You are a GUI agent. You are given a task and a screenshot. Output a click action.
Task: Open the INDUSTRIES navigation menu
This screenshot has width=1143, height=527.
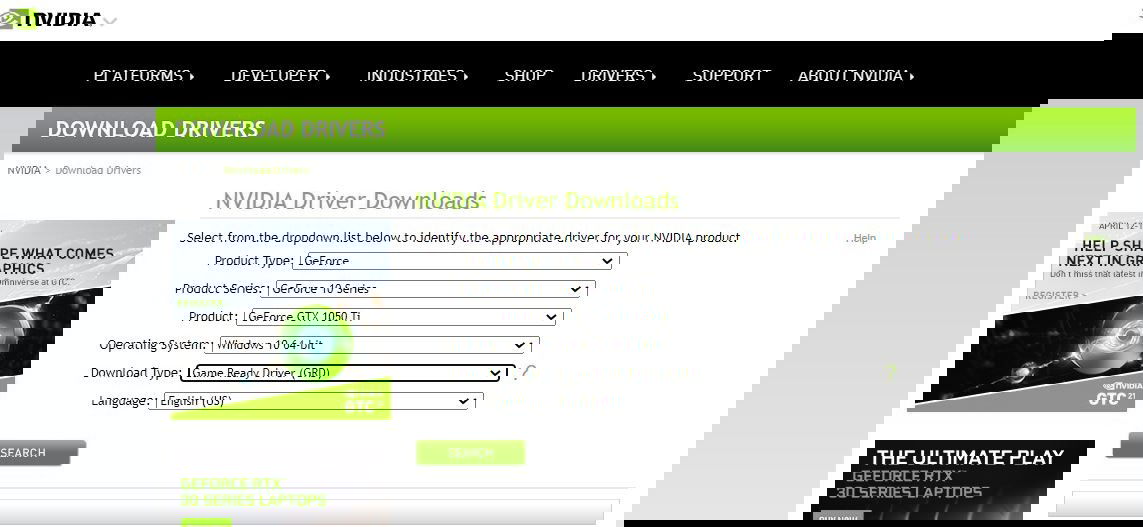[416, 76]
